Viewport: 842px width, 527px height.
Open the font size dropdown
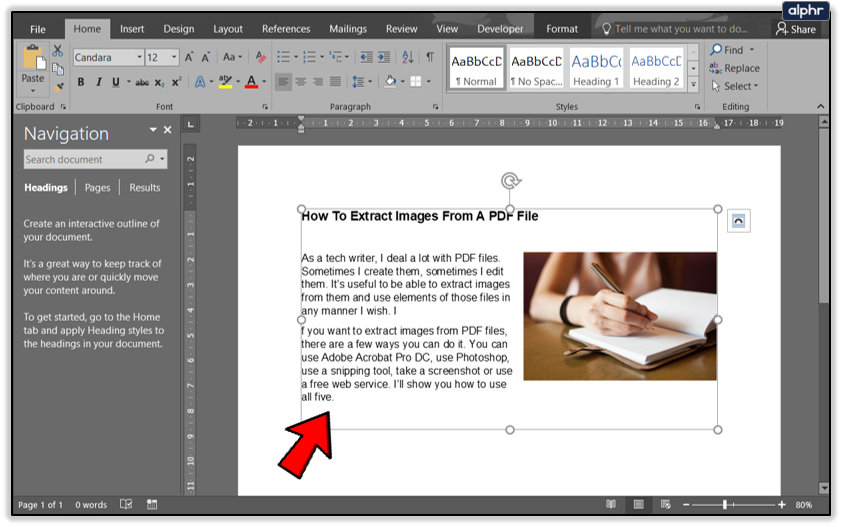pos(173,58)
